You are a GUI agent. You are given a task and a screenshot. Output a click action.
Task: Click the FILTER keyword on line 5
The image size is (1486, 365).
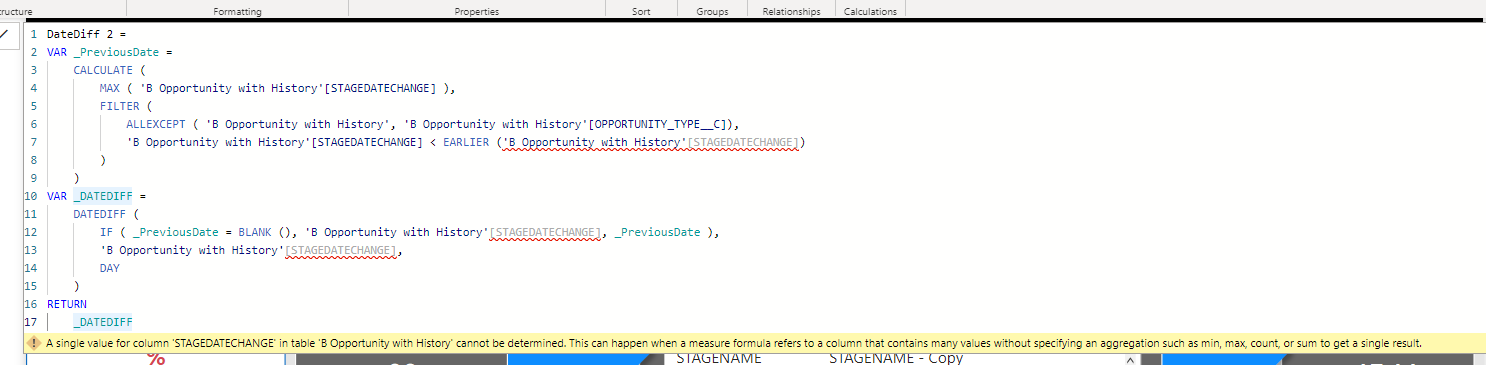coord(119,106)
